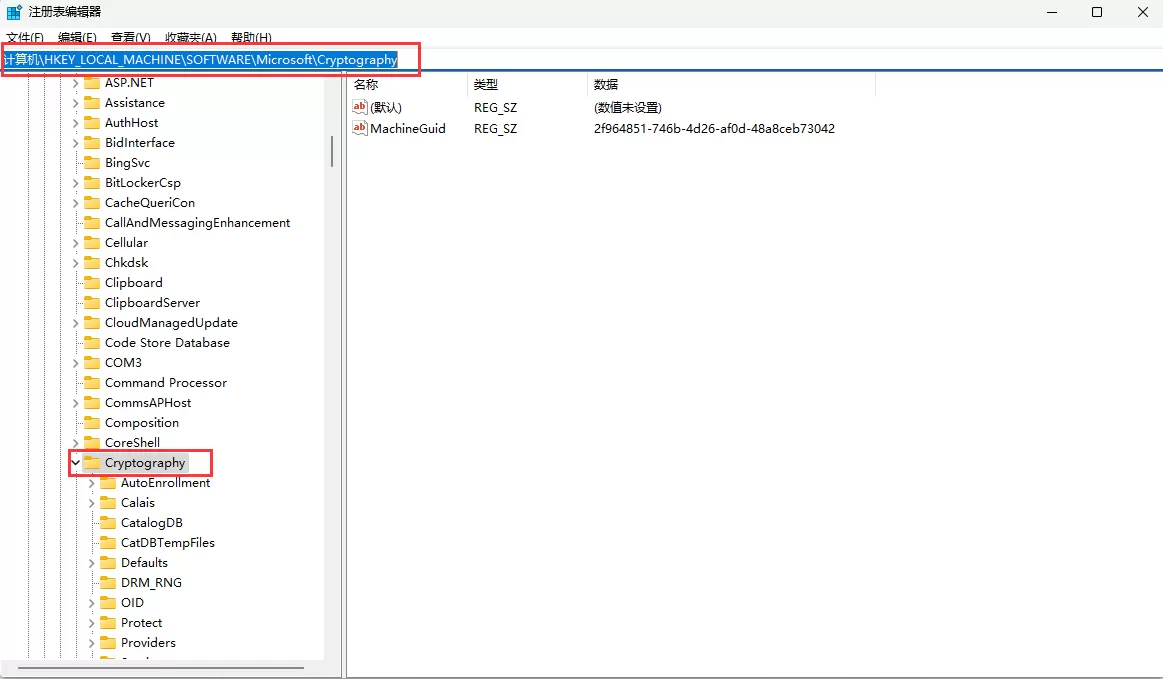Expand the BitLockerCsp key
1163x679 pixels.
75,183
